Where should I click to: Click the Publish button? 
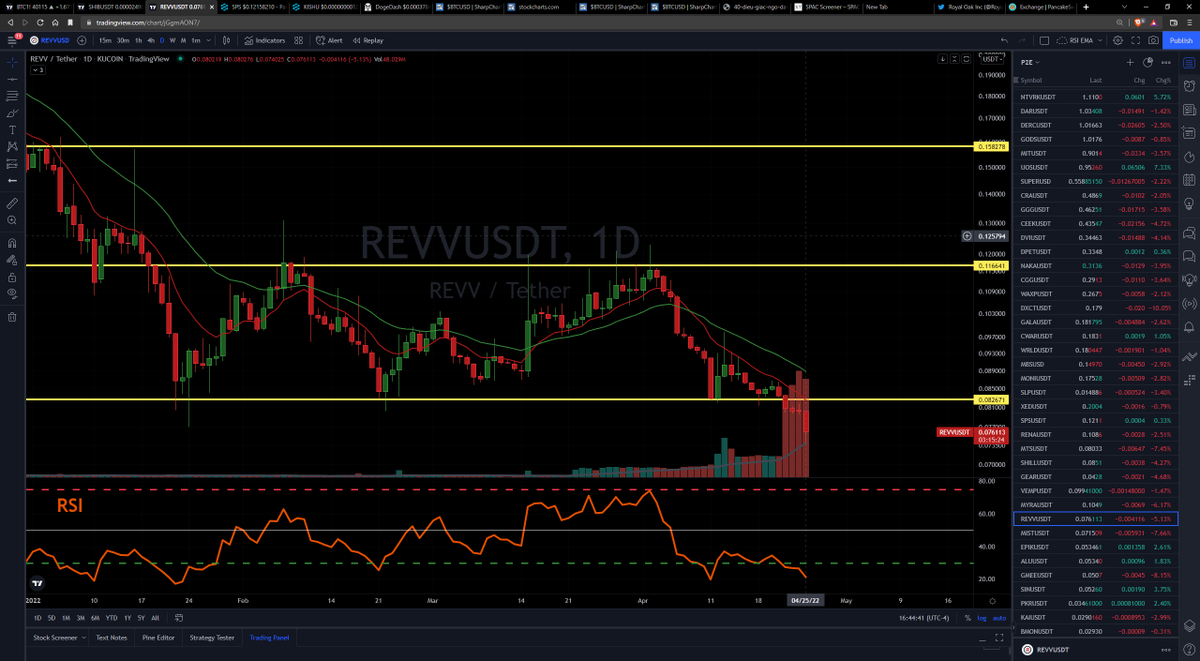click(1180, 40)
